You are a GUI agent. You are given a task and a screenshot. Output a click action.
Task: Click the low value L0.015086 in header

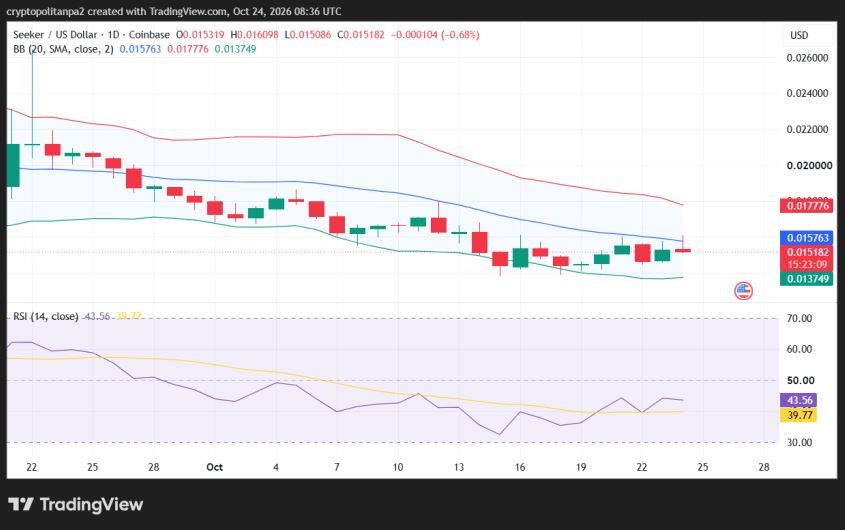click(308, 35)
